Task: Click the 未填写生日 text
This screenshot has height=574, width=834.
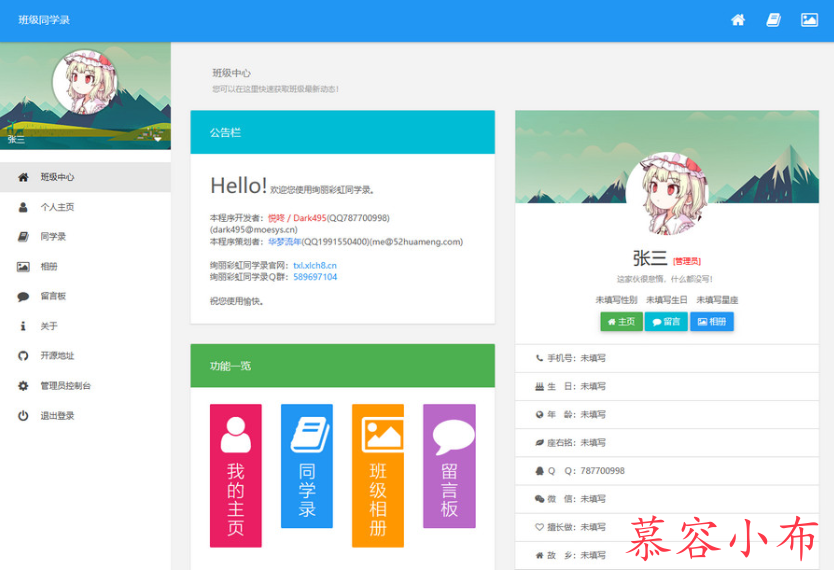Action: coord(666,300)
